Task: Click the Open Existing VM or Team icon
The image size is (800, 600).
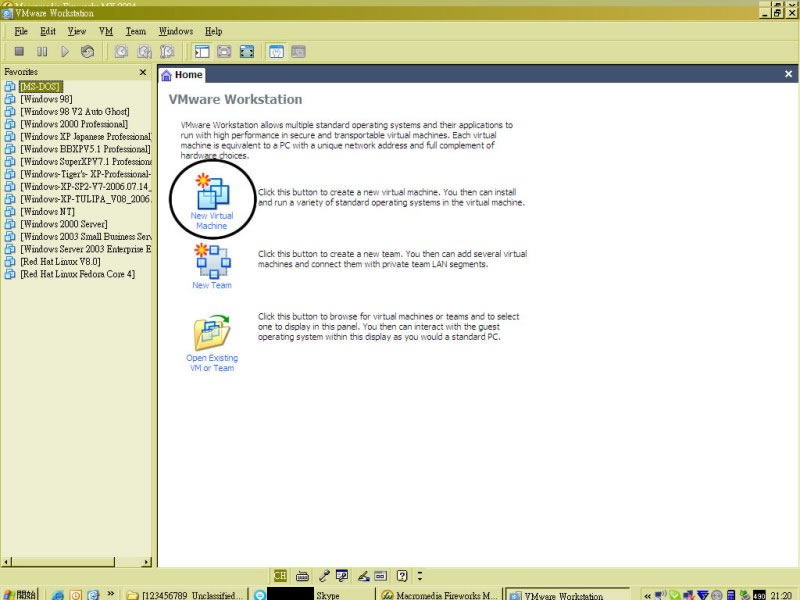Action: (x=212, y=332)
